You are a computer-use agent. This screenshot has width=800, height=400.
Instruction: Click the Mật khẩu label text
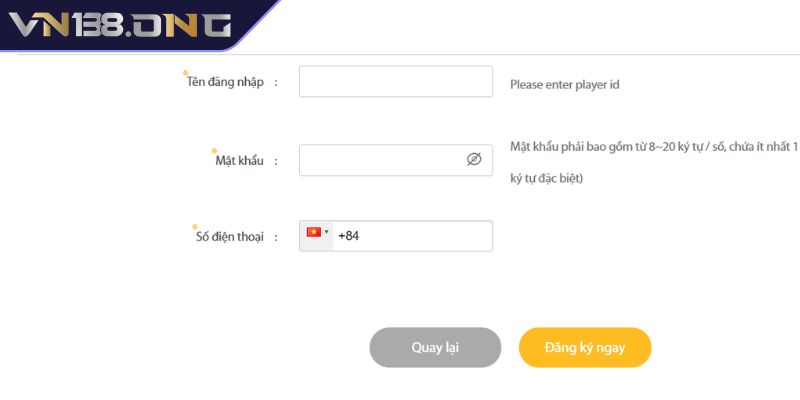coord(239,160)
